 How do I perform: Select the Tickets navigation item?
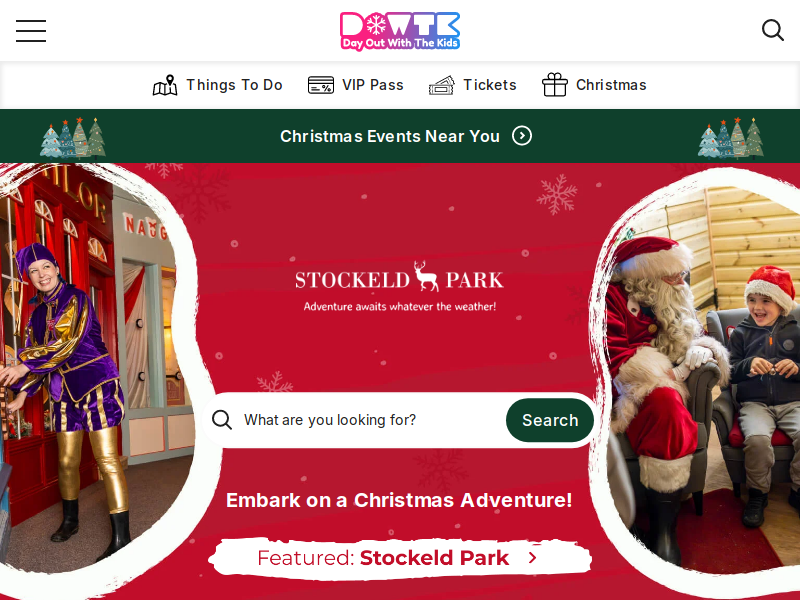472,85
